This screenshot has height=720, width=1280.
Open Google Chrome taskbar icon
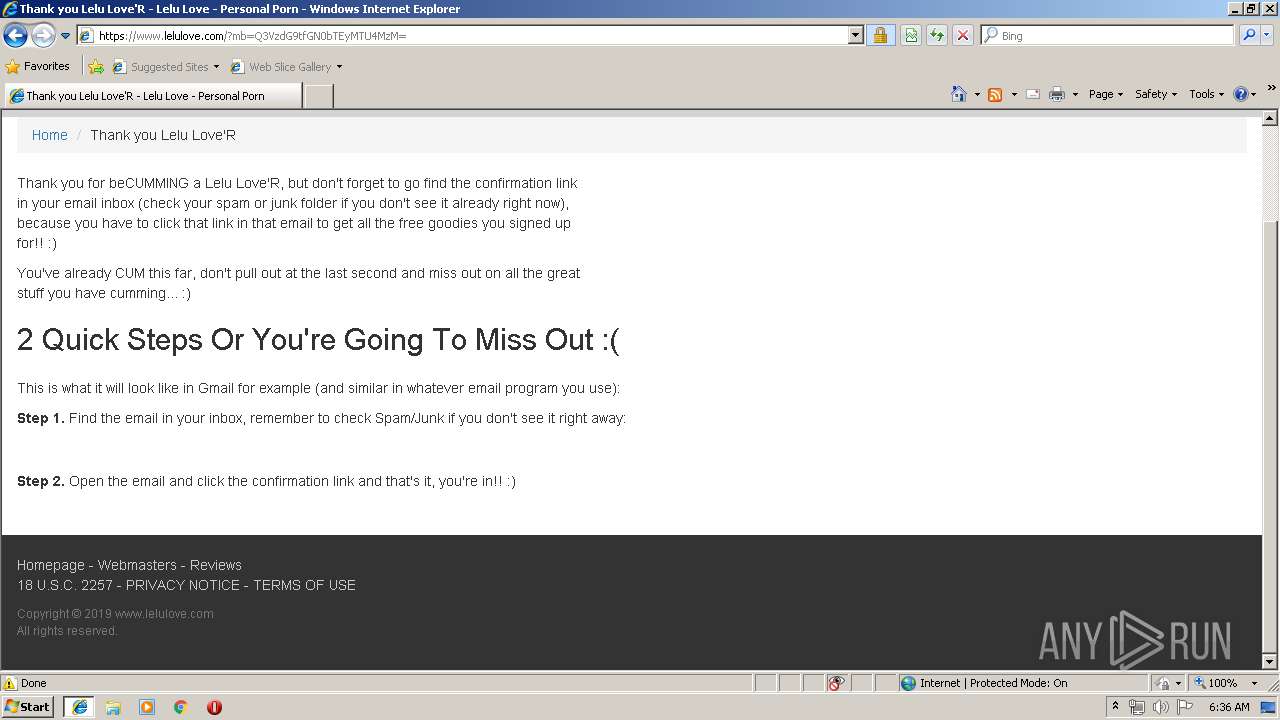(181, 707)
